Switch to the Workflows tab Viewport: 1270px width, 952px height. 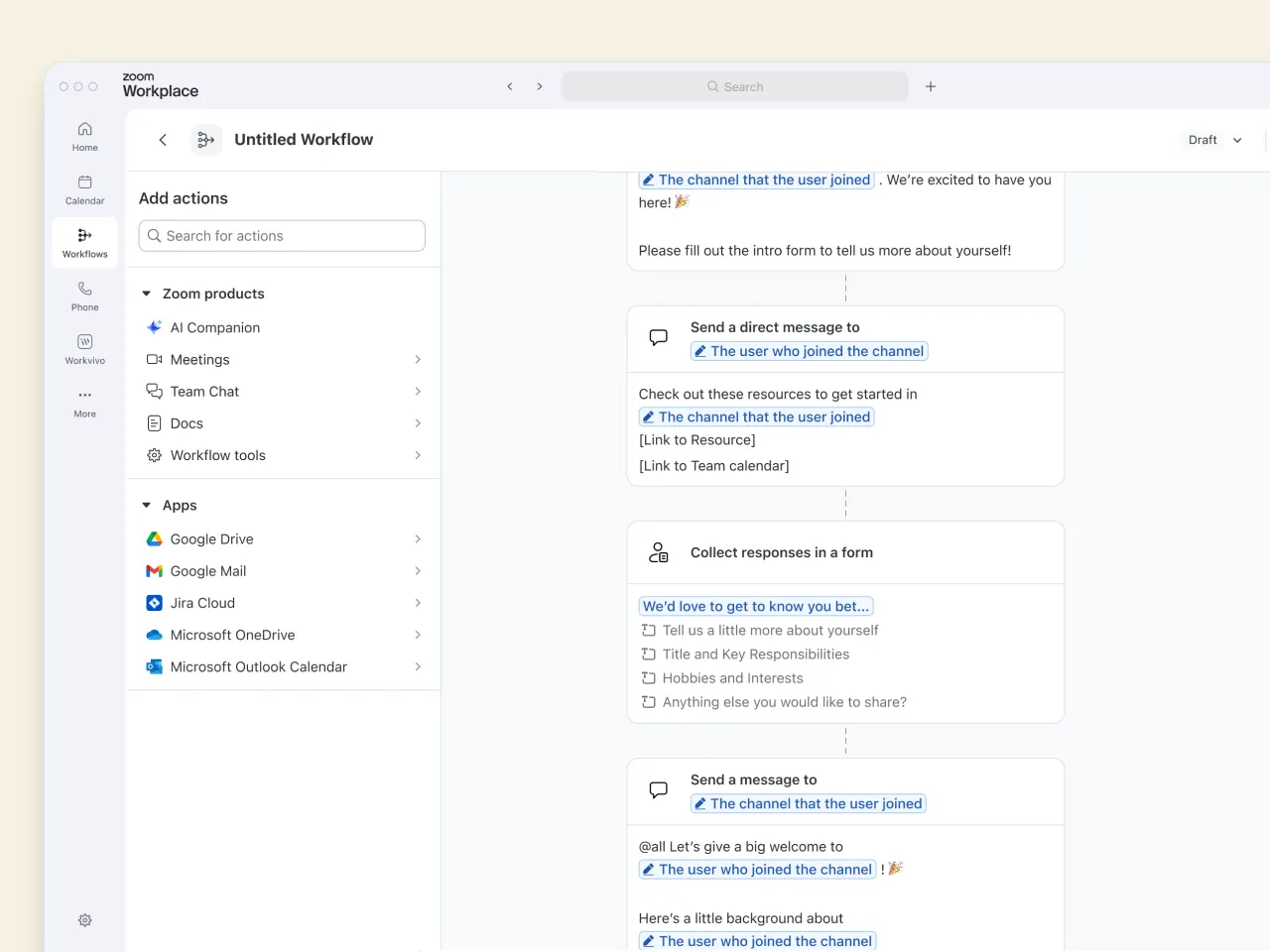pos(85,243)
